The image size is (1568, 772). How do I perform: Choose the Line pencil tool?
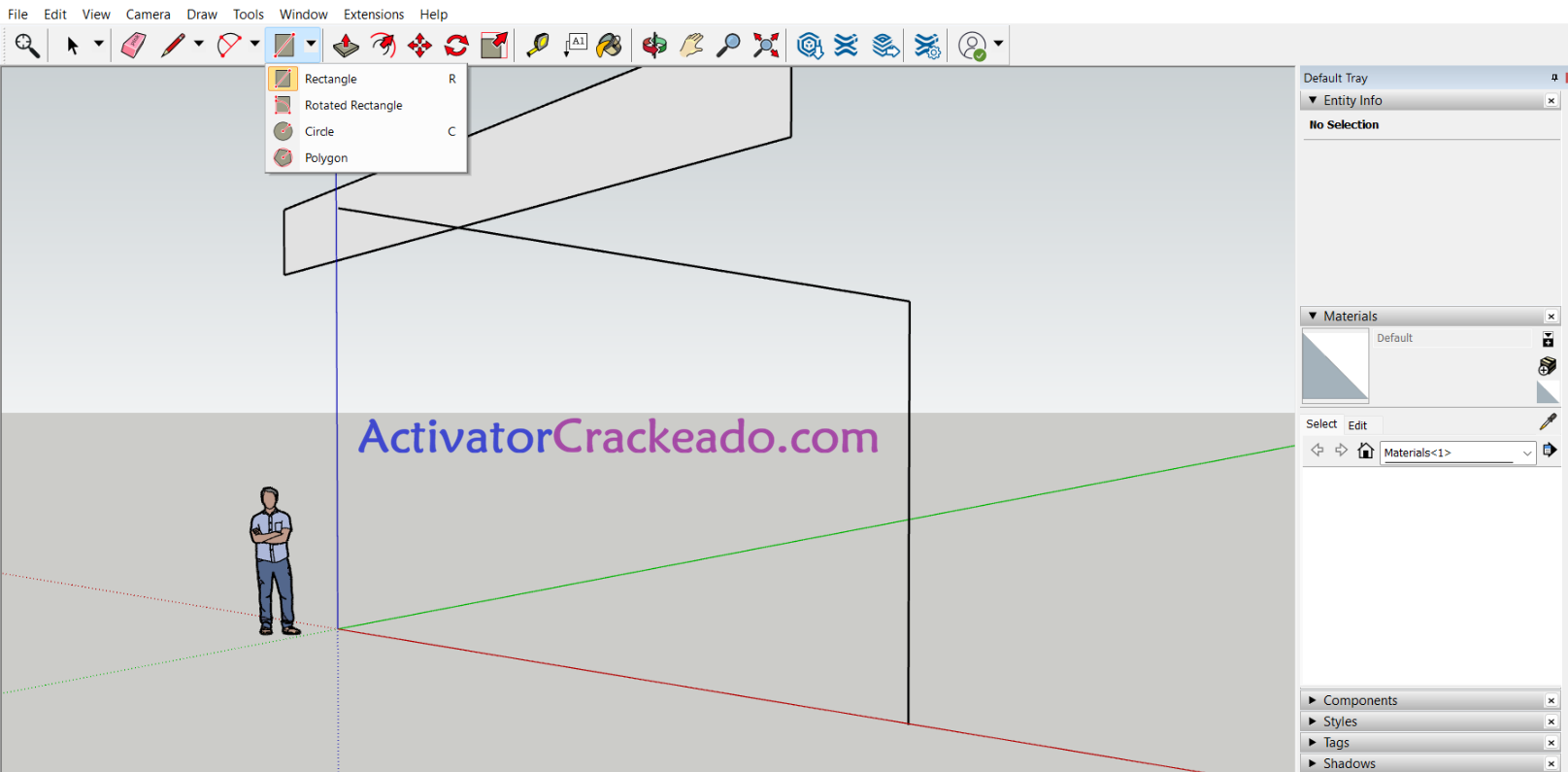coord(173,46)
